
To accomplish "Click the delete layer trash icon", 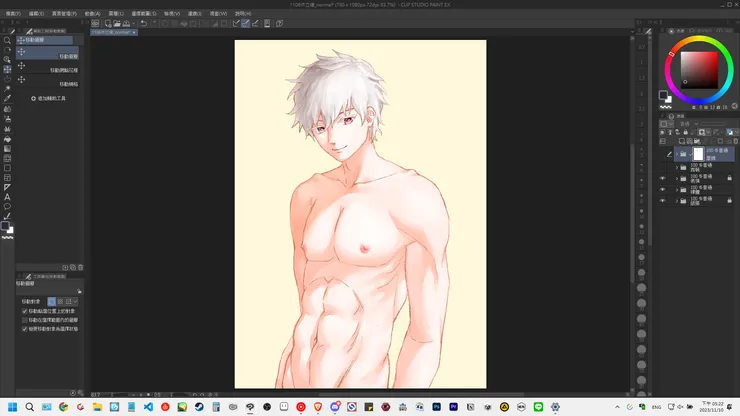I will 735,141.
